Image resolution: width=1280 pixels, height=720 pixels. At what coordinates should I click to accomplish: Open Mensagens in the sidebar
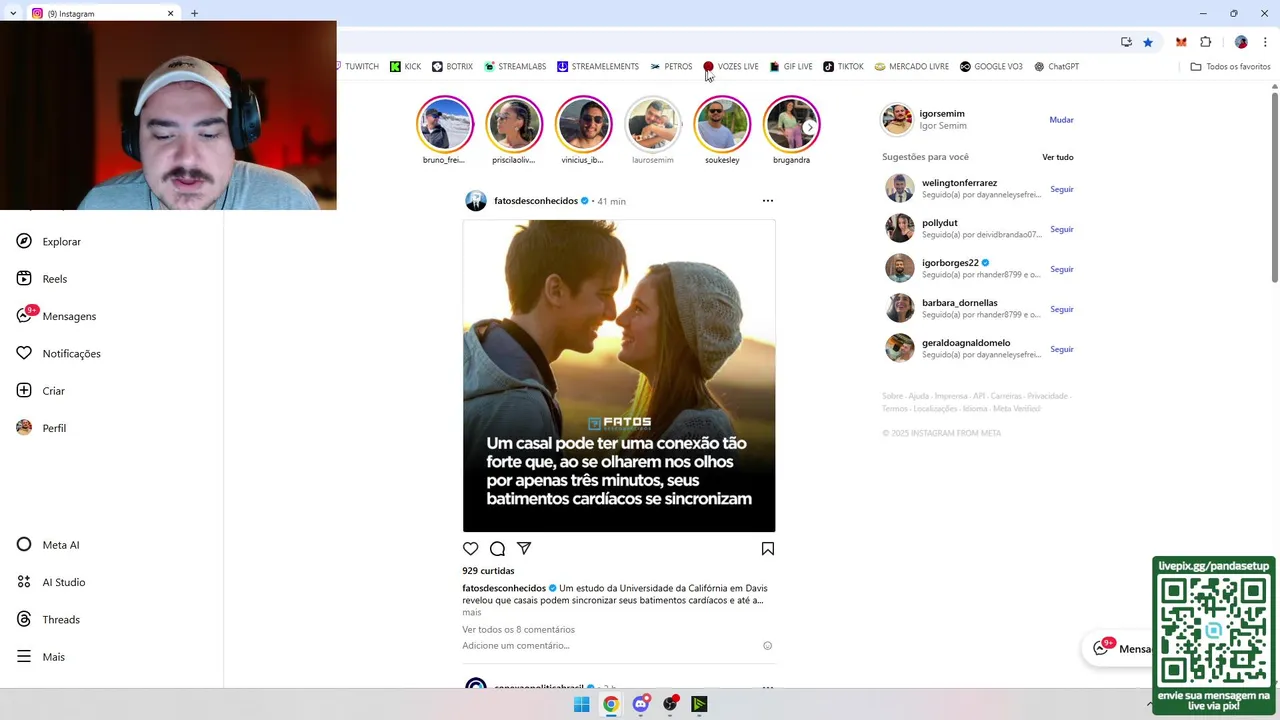56,316
